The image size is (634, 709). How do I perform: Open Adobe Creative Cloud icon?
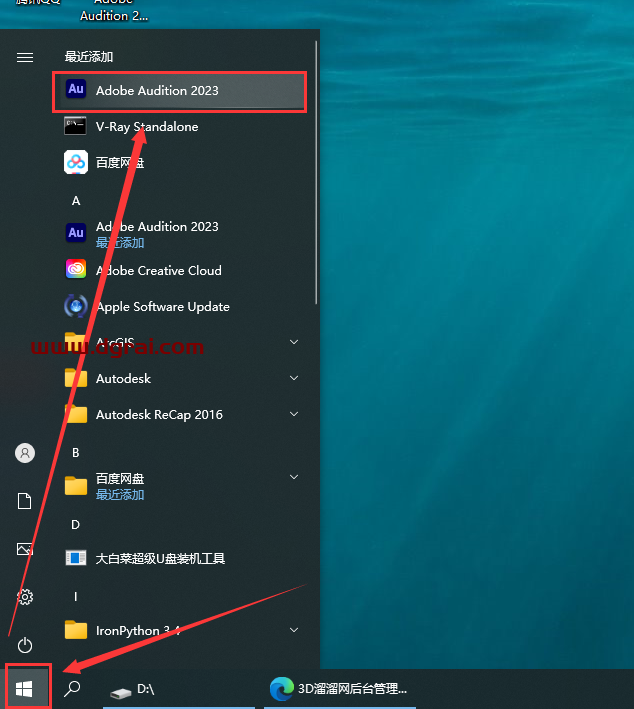click(x=76, y=270)
